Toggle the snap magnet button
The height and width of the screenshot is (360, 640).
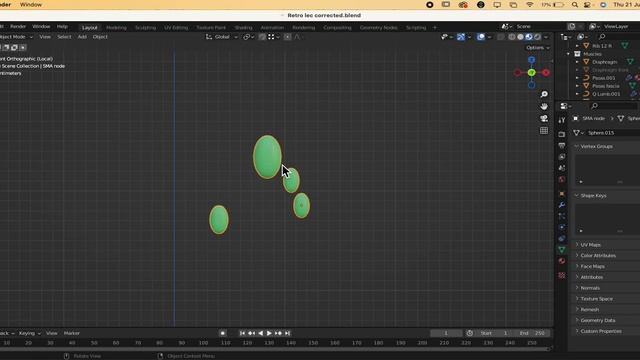pos(262,37)
